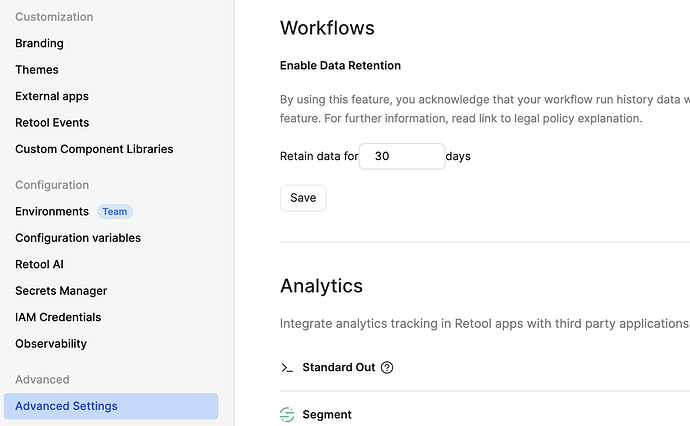The height and width of the screenshot is (426, 690).
Task: Click the Enable Data Retention heading
Action: click(x=340, y=66)
